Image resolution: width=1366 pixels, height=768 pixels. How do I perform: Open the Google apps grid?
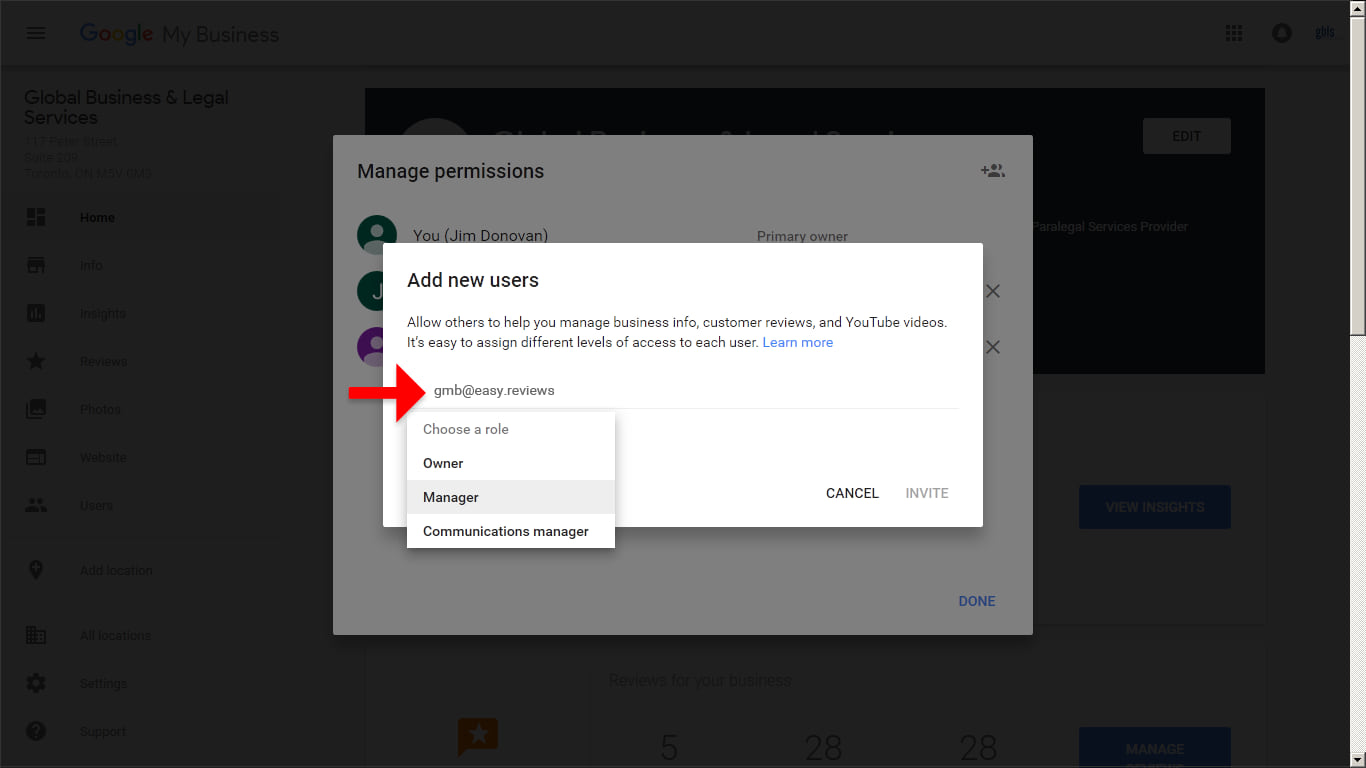[x=1234, y=34]
